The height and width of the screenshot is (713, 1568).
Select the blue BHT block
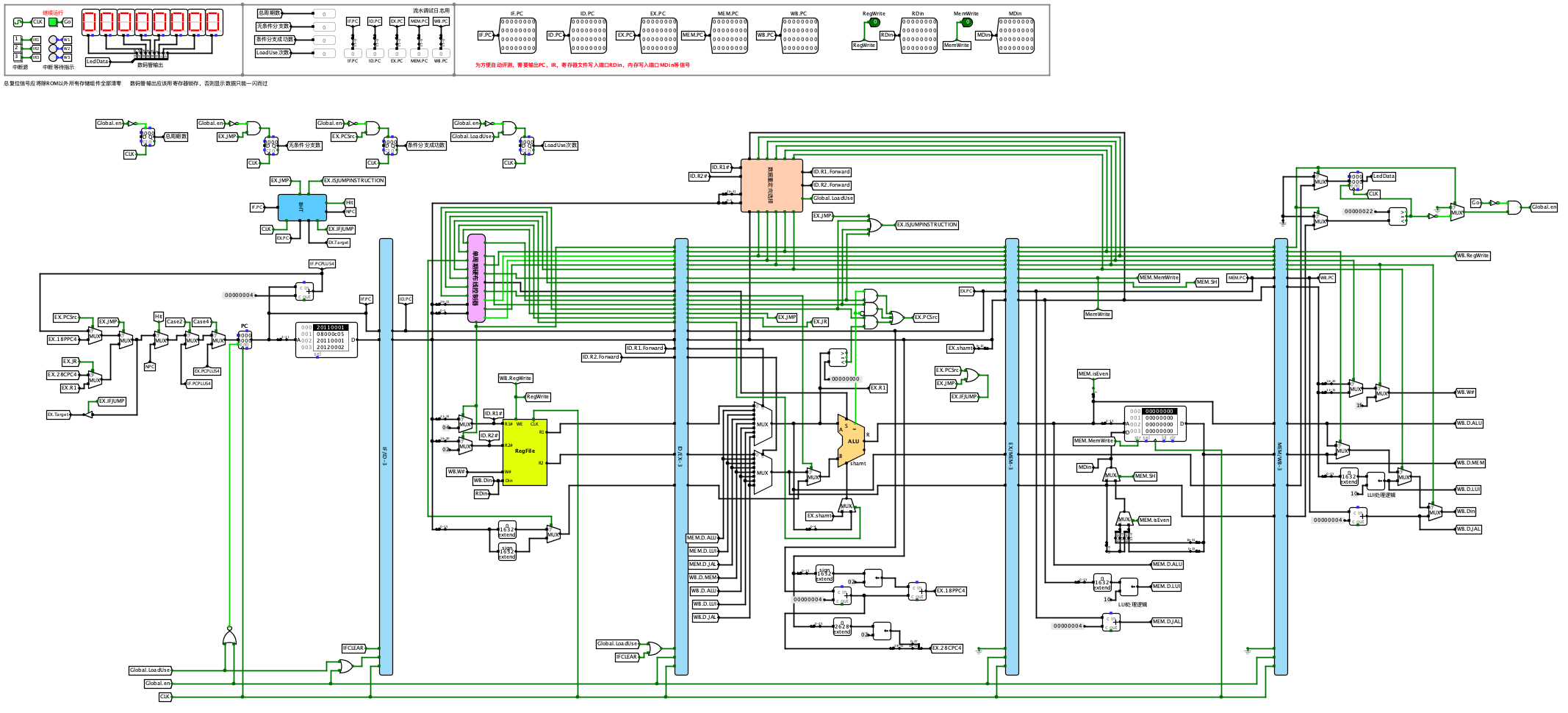click(302, 207)
